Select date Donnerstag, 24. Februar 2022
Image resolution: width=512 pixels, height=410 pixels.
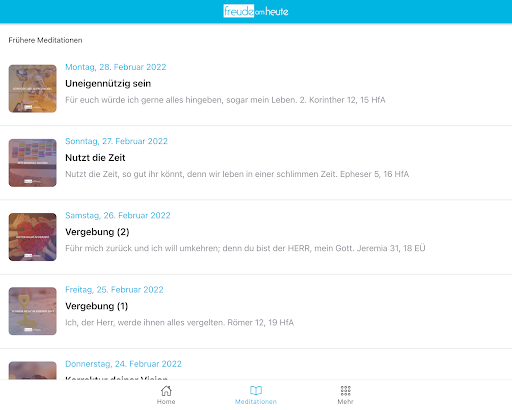[x=123, y=364]
